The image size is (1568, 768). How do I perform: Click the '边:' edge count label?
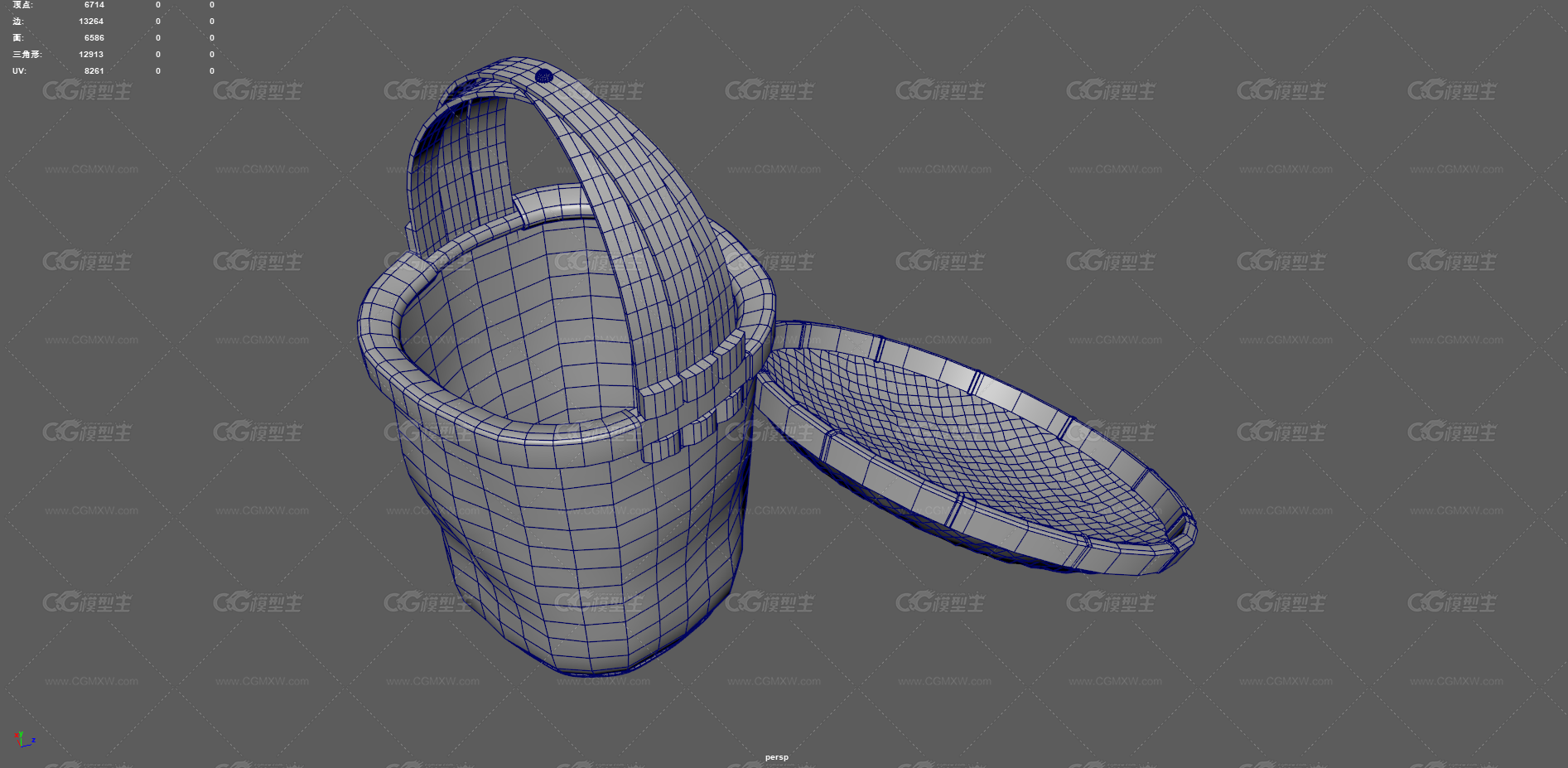pyautogui.click(x=18, y=22)
